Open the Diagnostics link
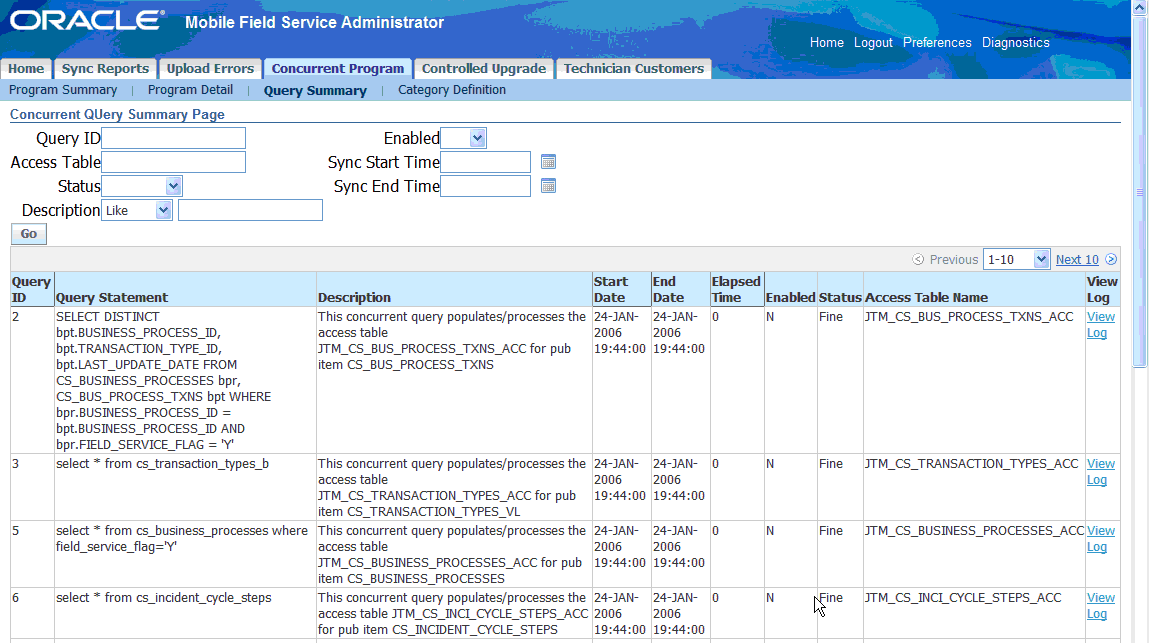This screenshot has height=643, width=1150. (1015, 43)
